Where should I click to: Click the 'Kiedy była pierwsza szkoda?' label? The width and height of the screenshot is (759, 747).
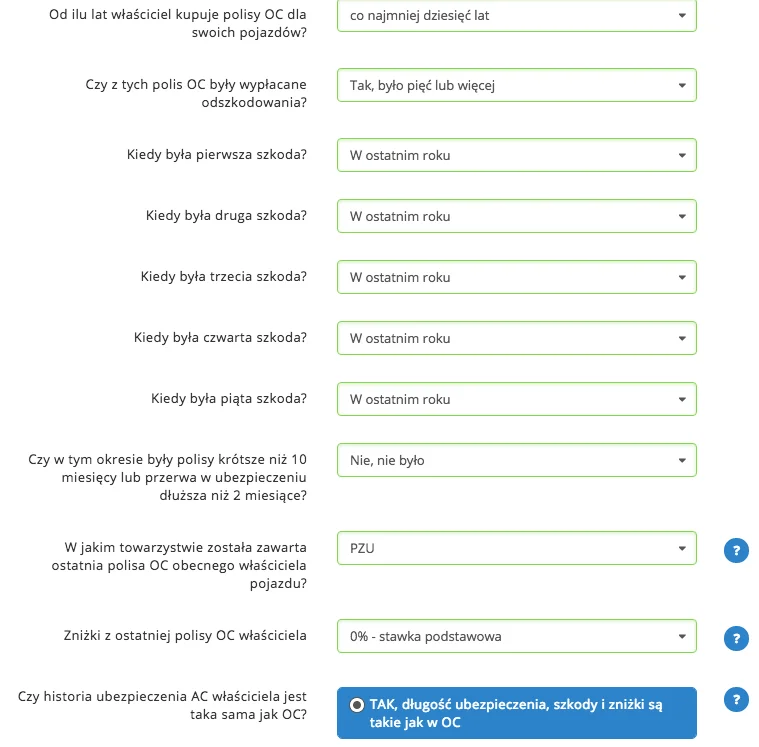point(216,154)
